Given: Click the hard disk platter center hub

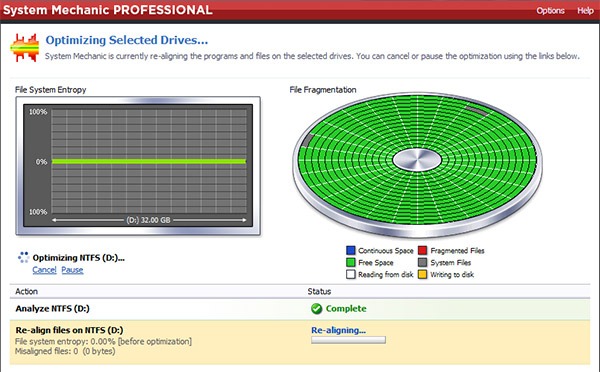Looking at the screenshot, I should tap(417, 160).
